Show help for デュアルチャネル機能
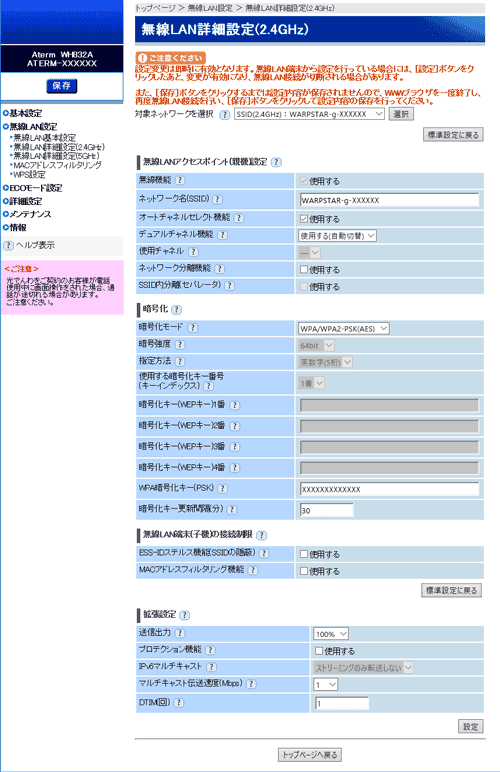500x772 pixels. pos(222,235)
